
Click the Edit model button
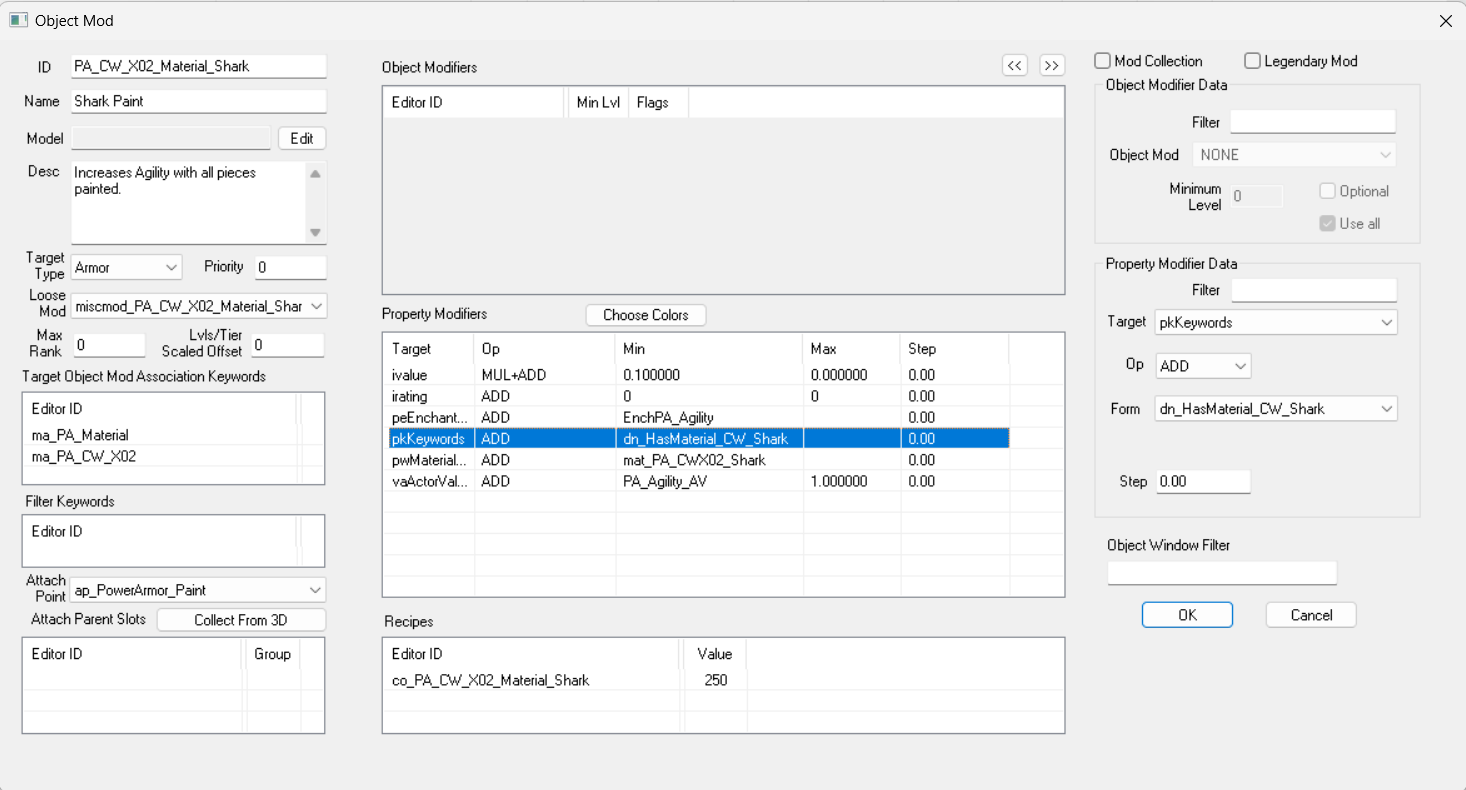pyautogui.click(x=301, y=138)
